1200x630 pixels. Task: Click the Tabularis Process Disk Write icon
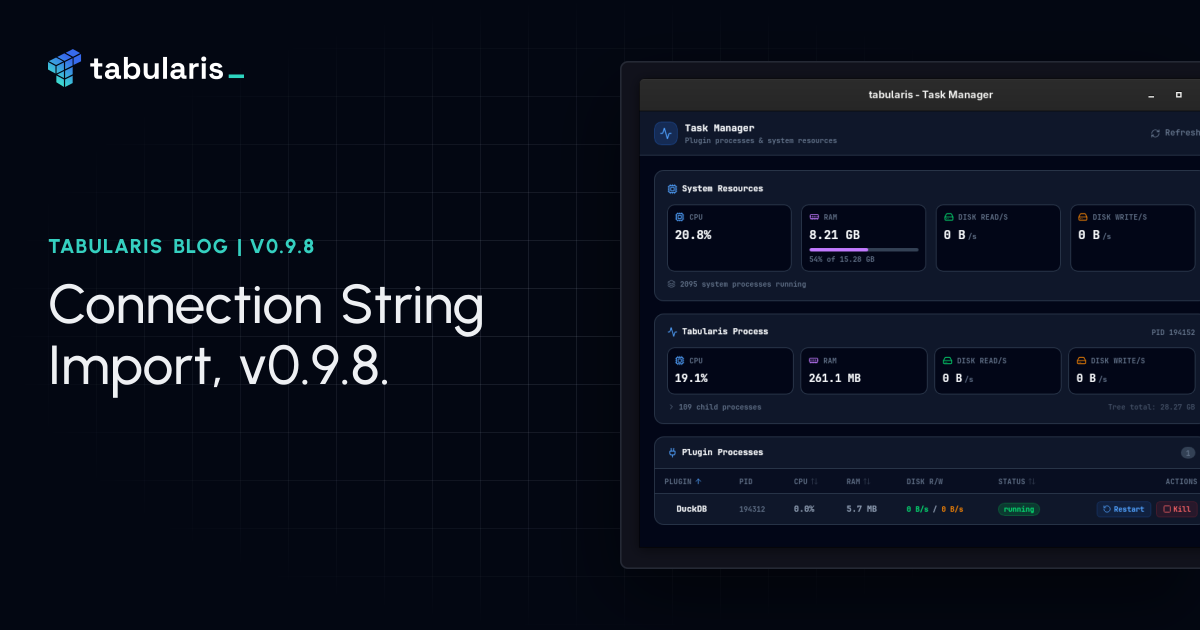1081,361
